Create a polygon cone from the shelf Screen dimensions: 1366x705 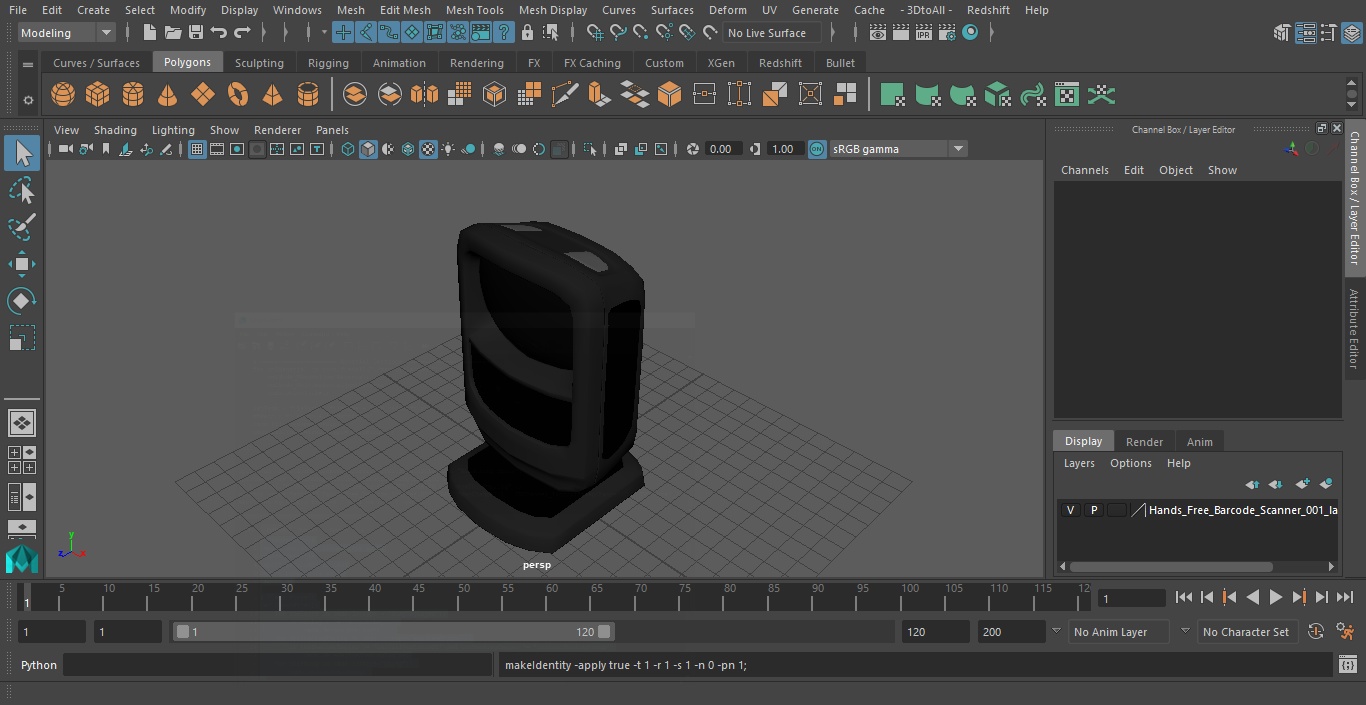(168, 95)
